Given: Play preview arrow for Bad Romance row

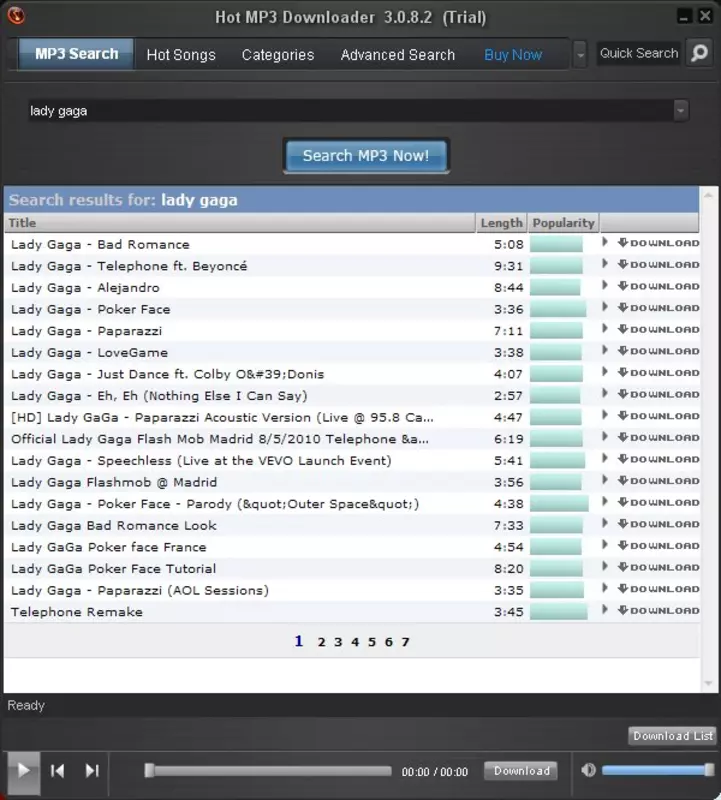Looking at the screenshot, I should pyautogui.click(x=605, y=242).
